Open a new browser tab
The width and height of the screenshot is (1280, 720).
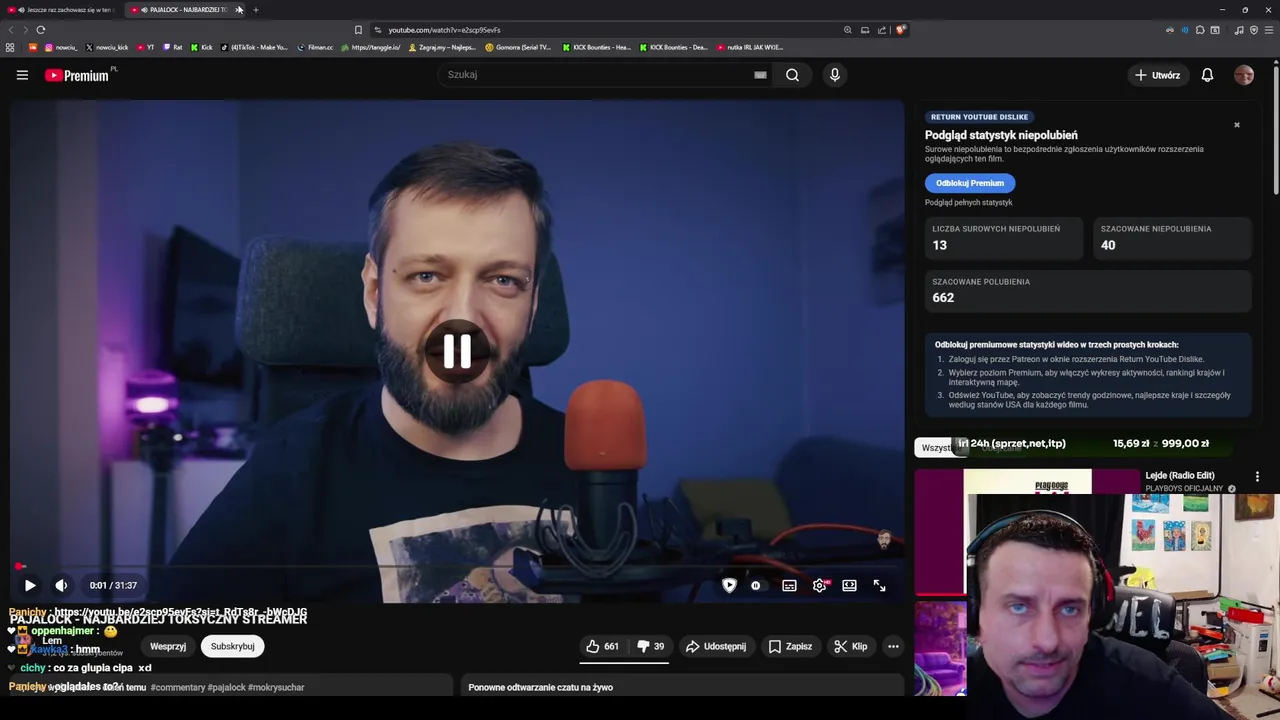click(x=256, y=10)
